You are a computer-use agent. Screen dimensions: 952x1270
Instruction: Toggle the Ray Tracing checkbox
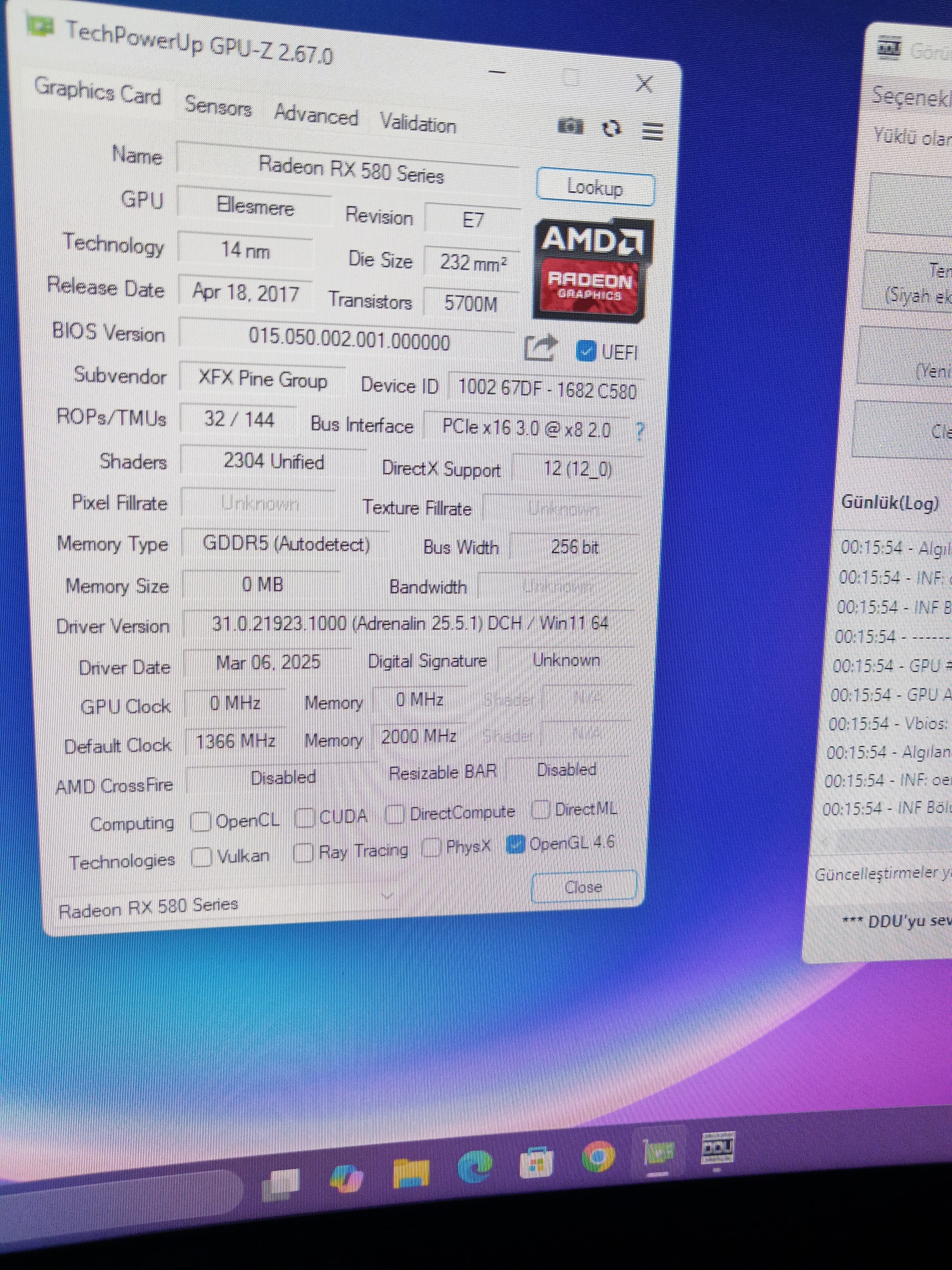tap(303, 853)
